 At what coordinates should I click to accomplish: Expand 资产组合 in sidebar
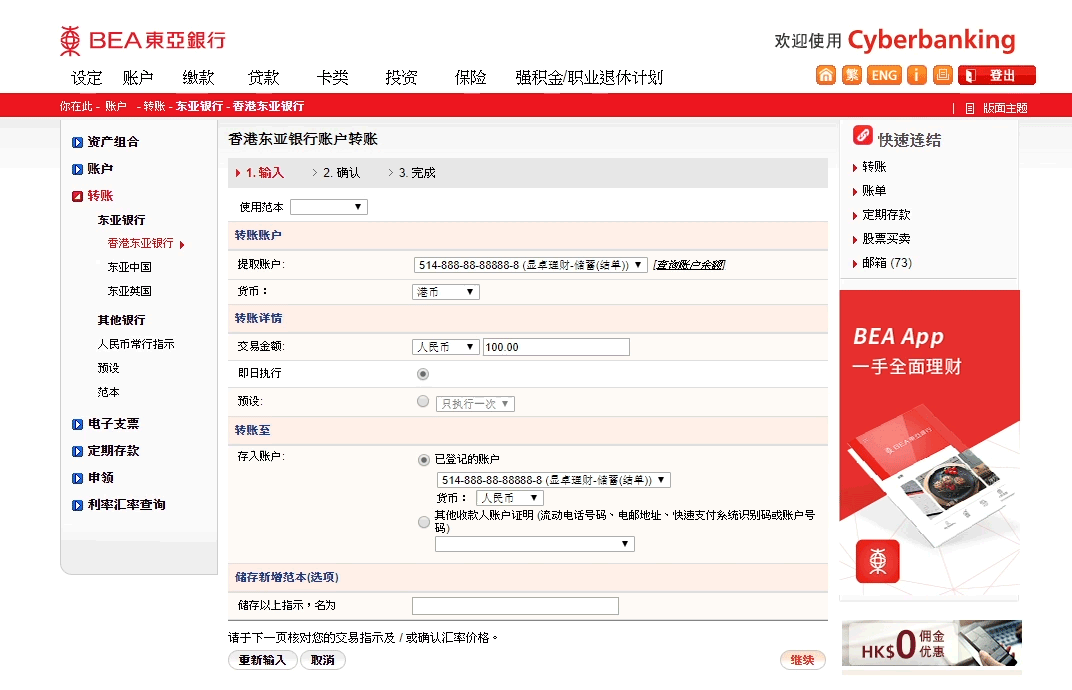113,142
